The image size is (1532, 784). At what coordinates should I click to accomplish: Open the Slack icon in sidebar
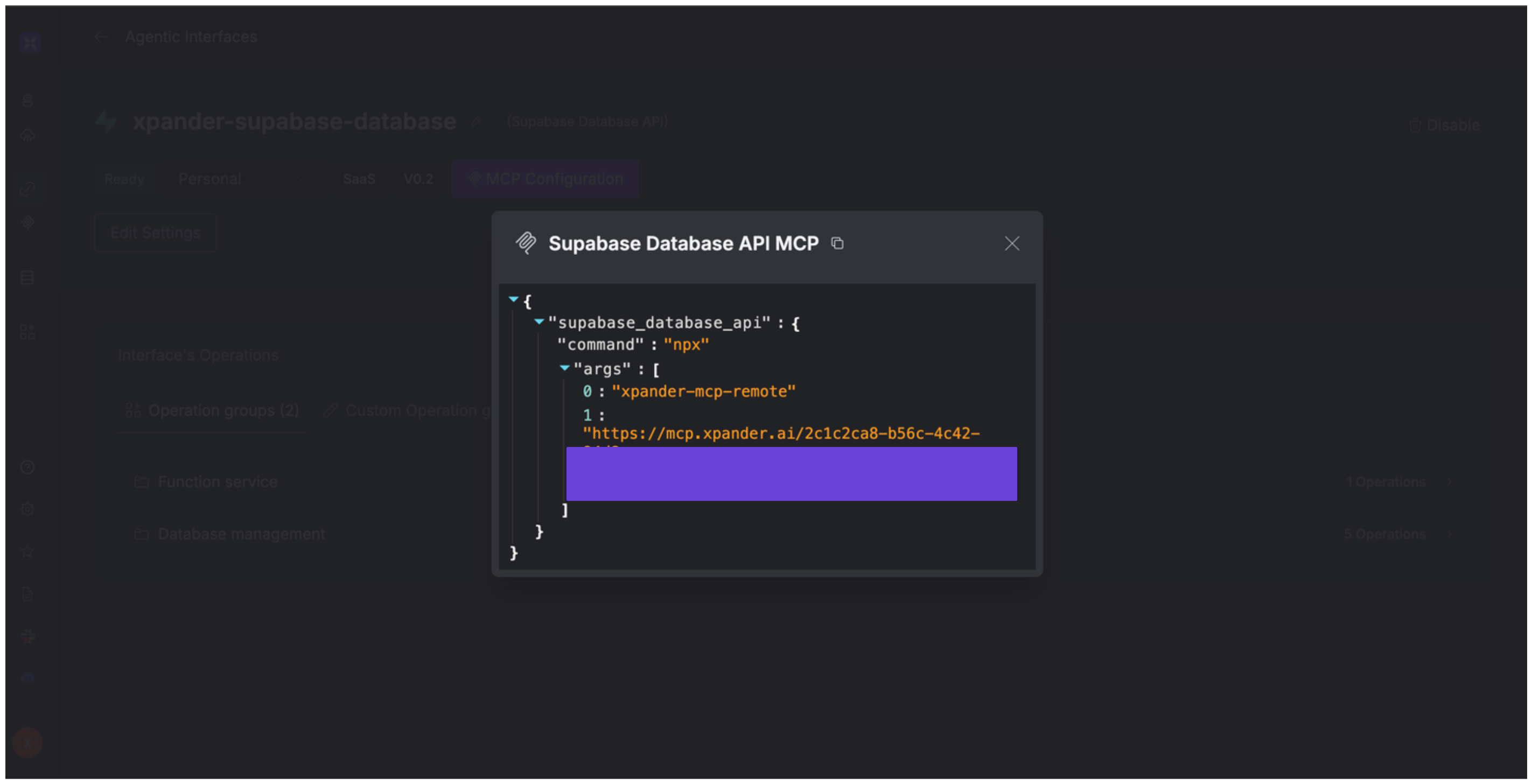pyautogui.click(x=28, y=636)
